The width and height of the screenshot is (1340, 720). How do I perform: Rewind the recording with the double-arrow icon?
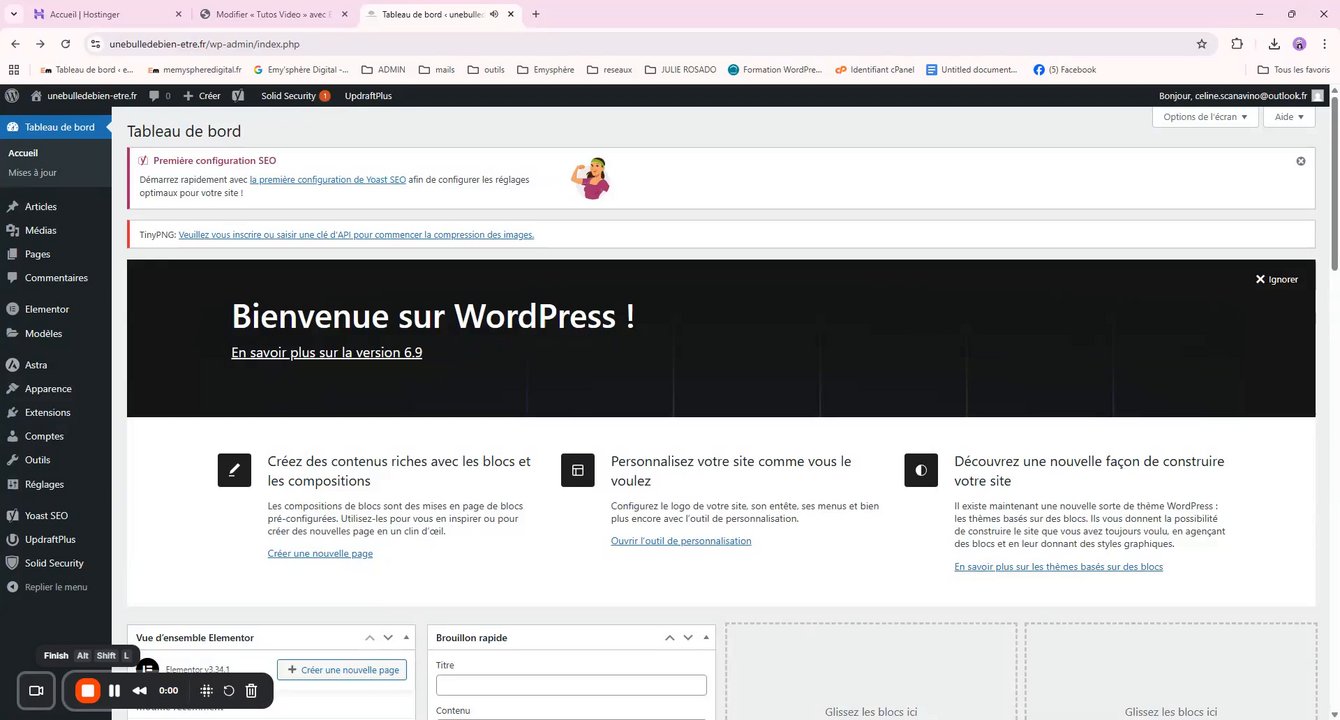coord(140,690)
